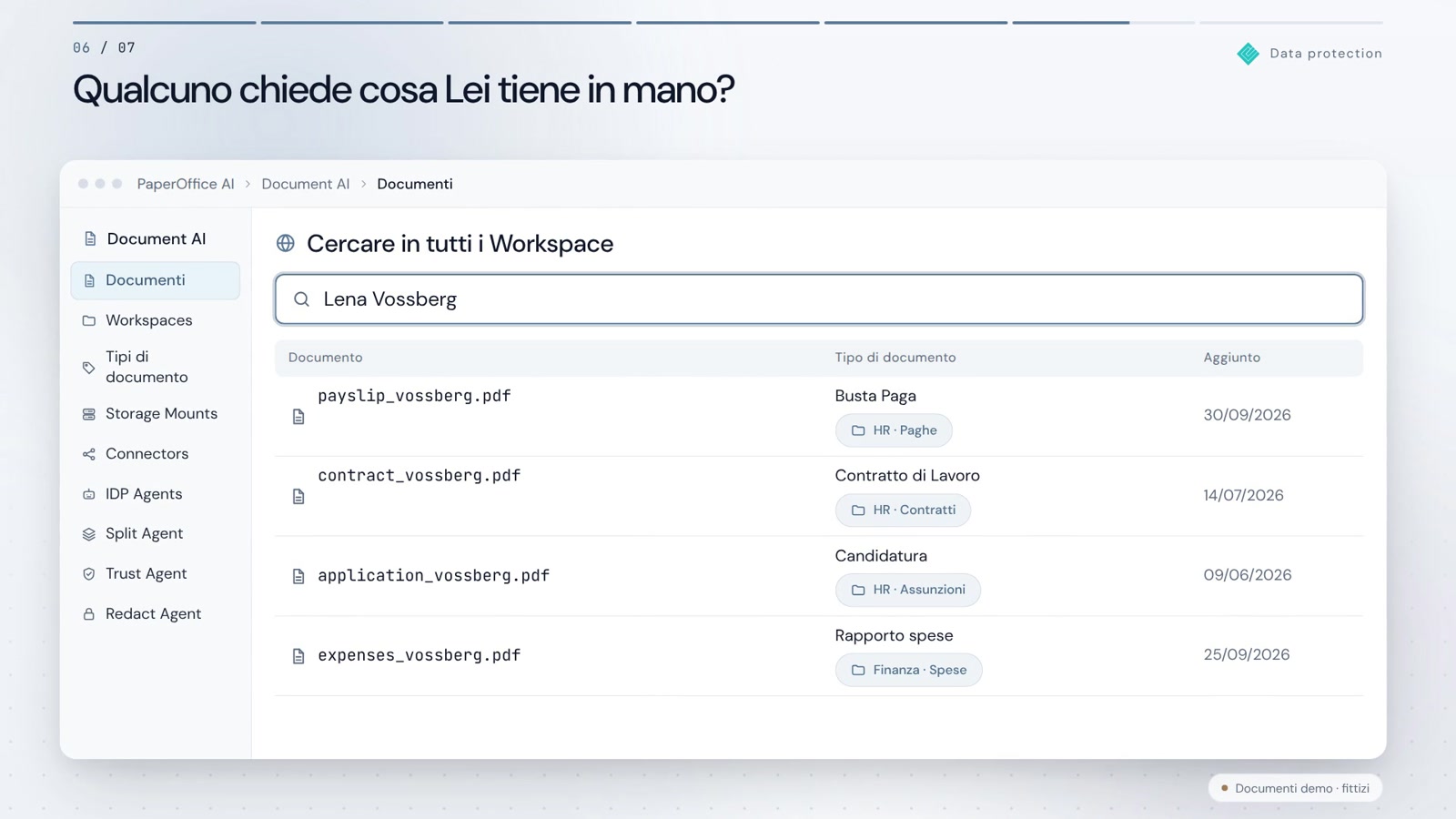Click the folder icon in the HR · Paghe tag

point(858,430)
